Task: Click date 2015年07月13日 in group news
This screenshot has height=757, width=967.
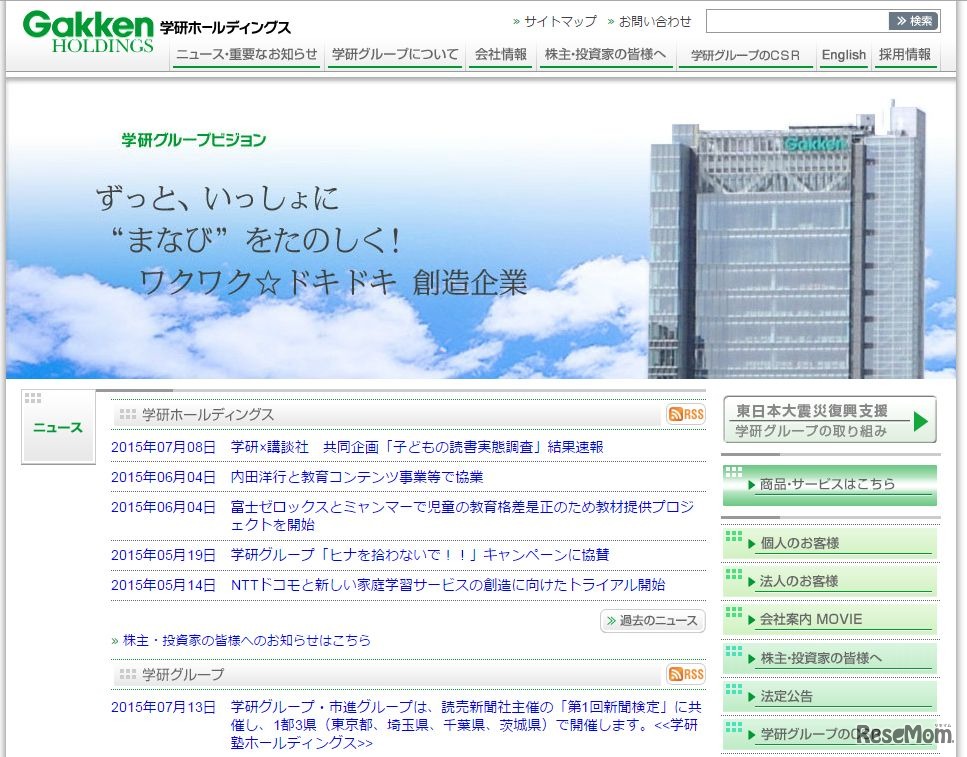Action: [x=163, y=707]
